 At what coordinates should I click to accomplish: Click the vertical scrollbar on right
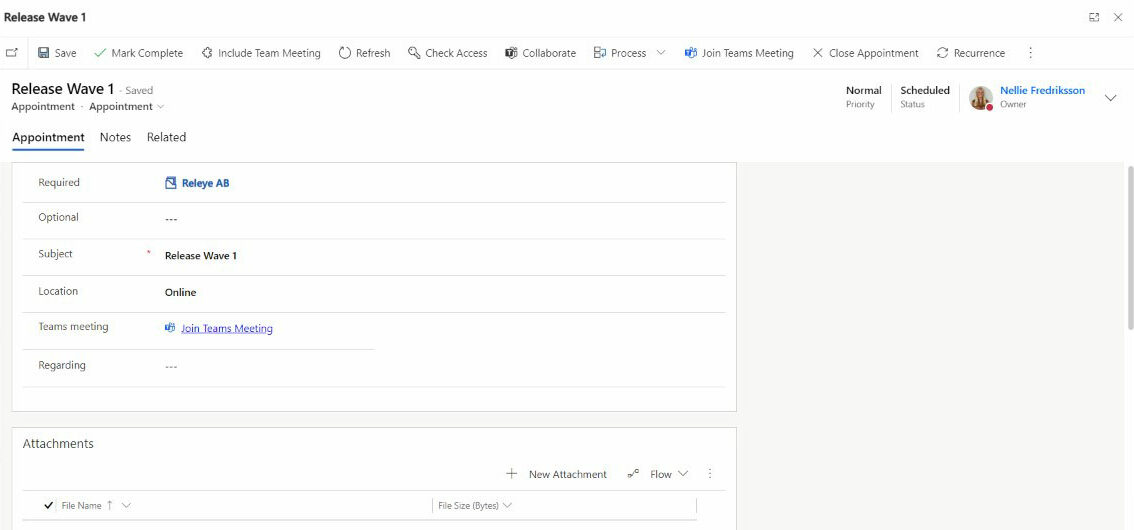pyautogui.click(x=1129, y=250)
